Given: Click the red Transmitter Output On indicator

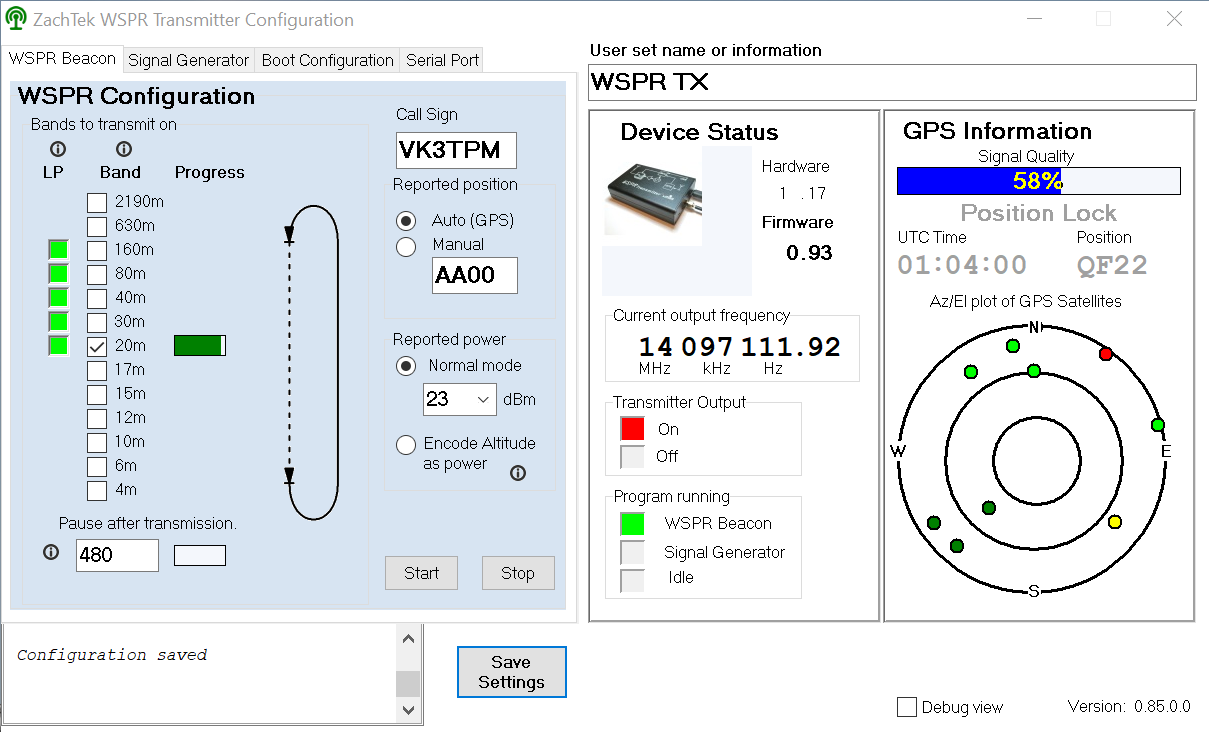Looking at the screenshot, I should tap(632, 429).
